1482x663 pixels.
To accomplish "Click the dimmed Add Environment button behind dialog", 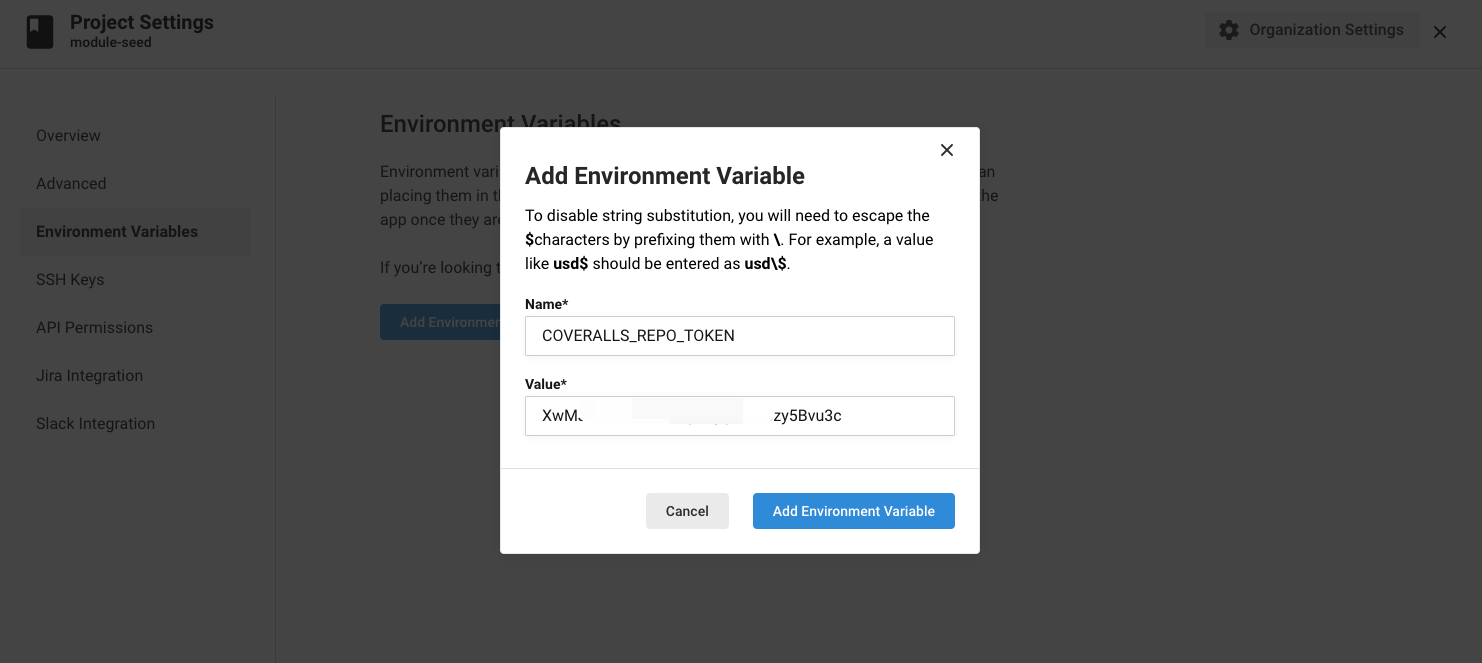I will [440, 322].
